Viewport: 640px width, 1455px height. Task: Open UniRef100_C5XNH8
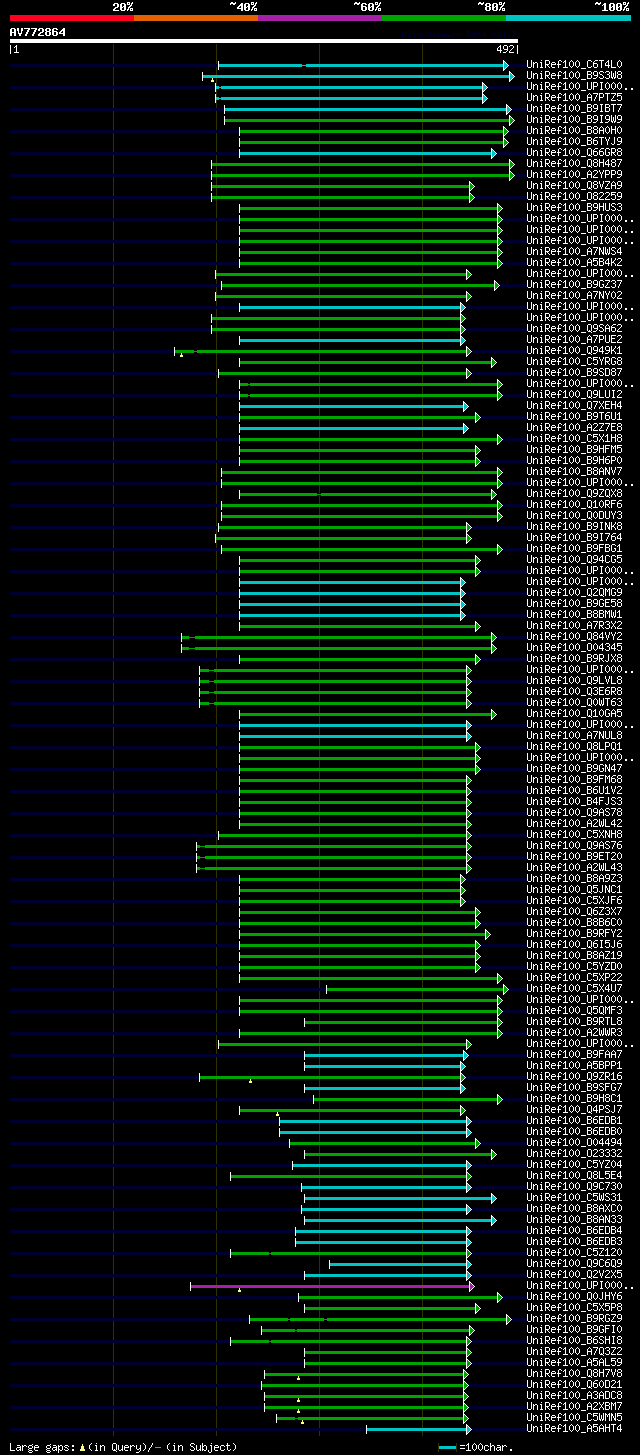click(575, 834)
